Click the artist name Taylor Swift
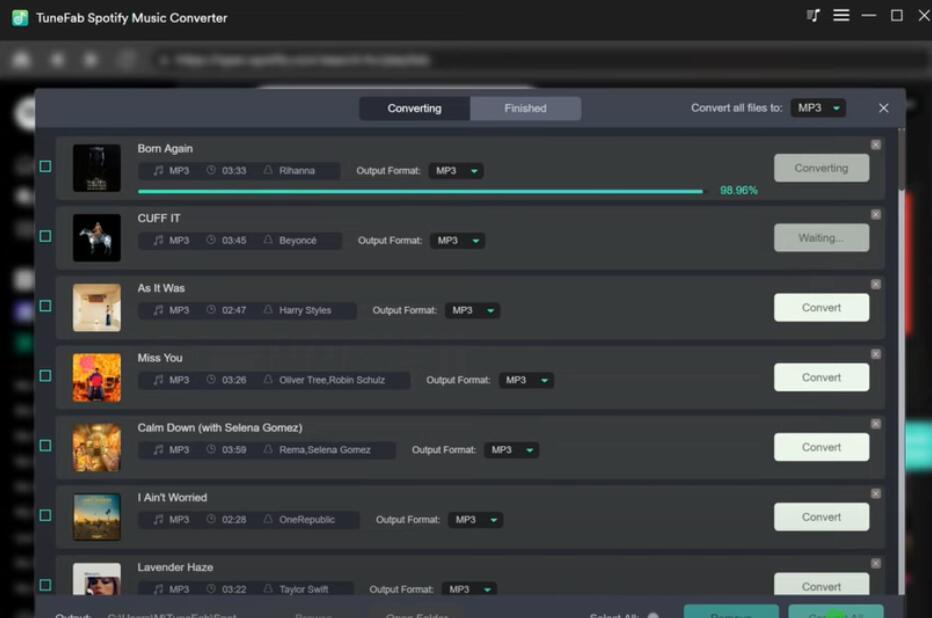Image resolution: width=932 pixels, height=618 pixels. [304, 589]
